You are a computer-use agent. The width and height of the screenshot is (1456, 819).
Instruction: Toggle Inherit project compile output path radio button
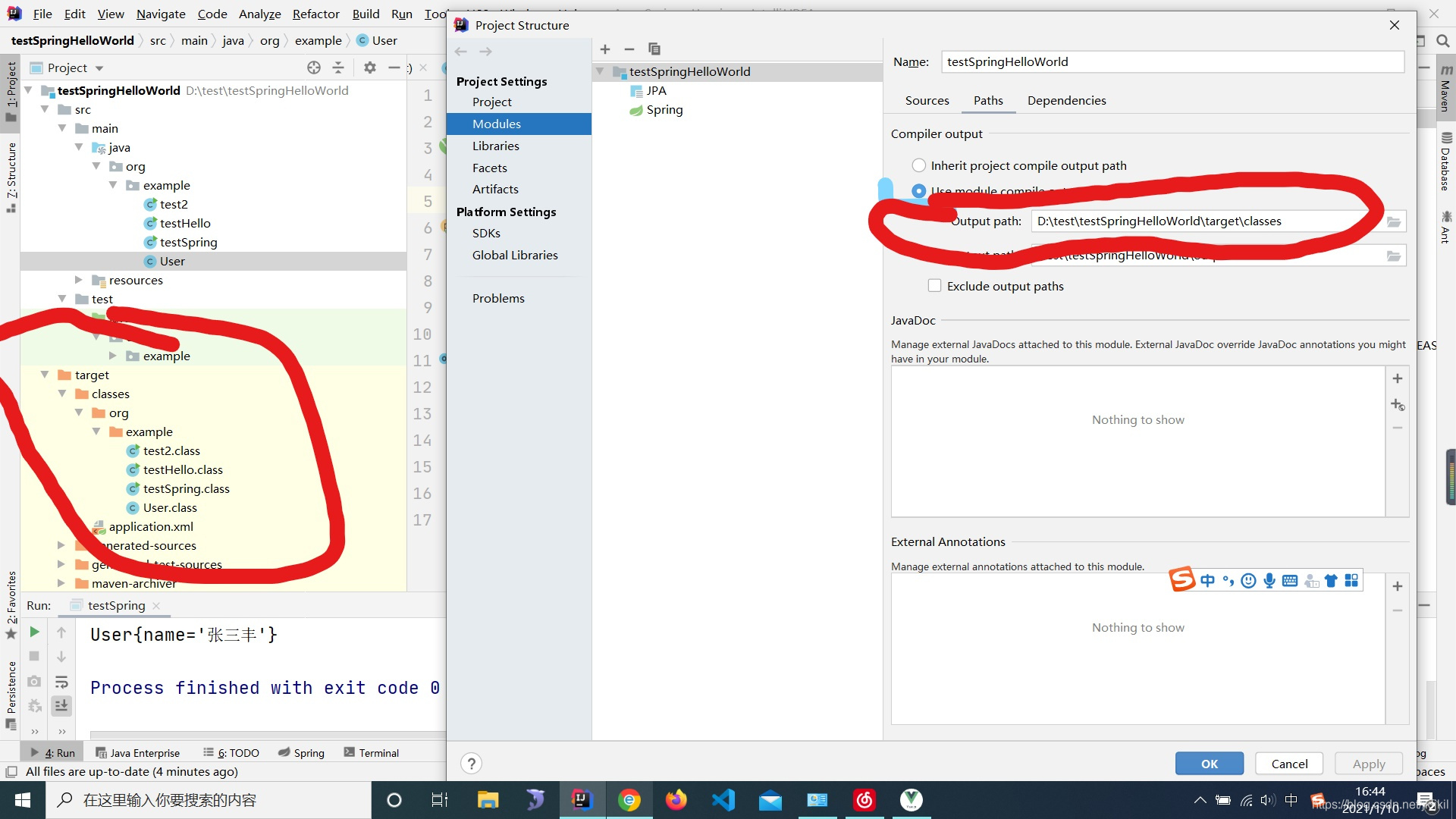(917, 164)
